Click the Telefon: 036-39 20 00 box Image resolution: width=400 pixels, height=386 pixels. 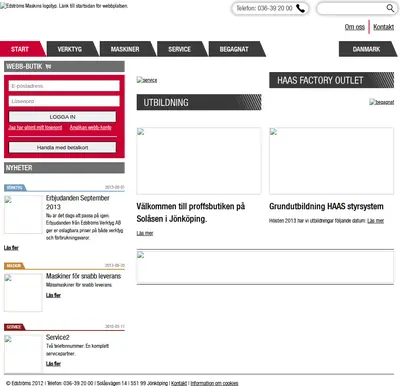(270, 8)
